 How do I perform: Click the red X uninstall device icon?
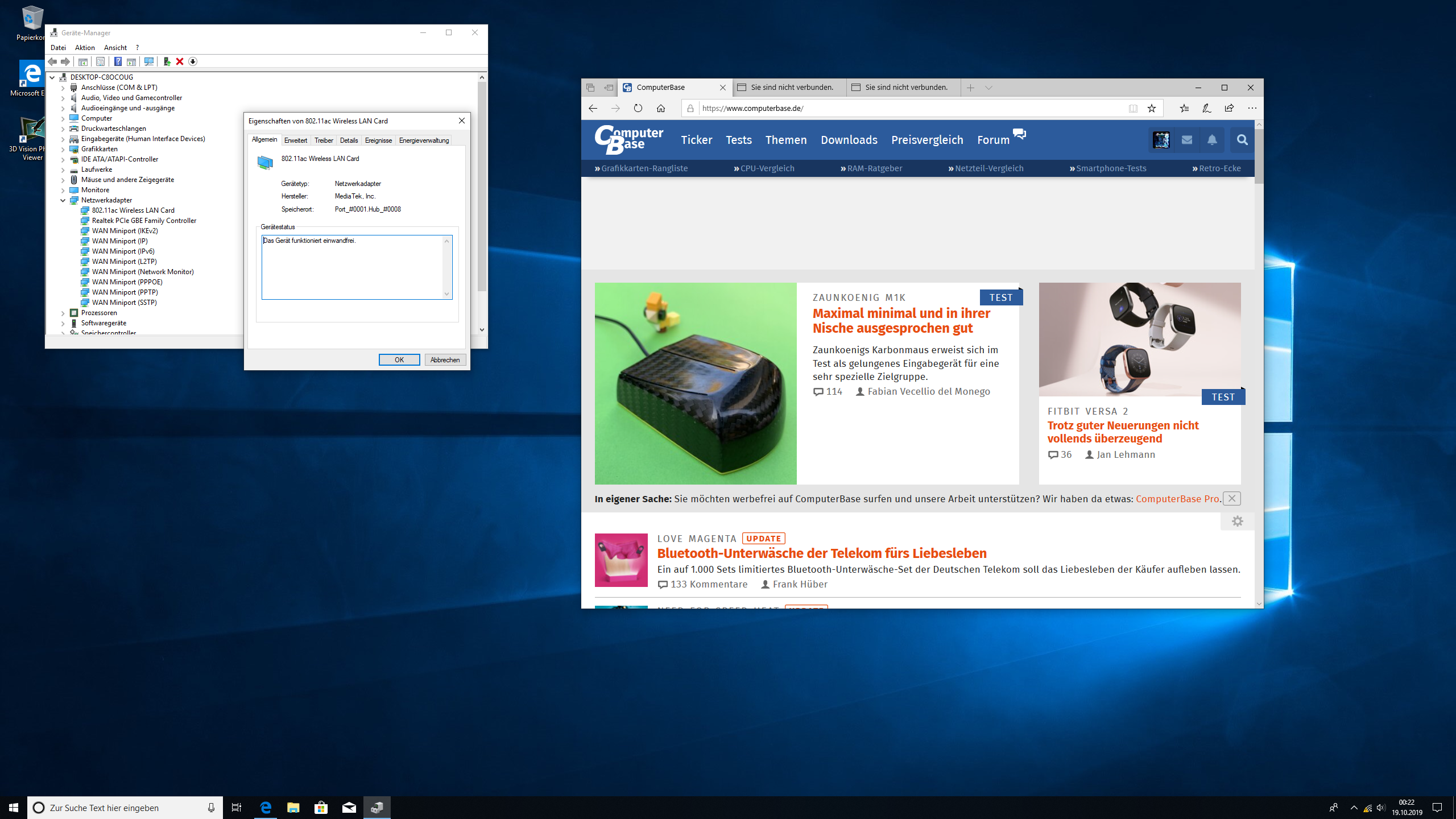coord(180,61)
